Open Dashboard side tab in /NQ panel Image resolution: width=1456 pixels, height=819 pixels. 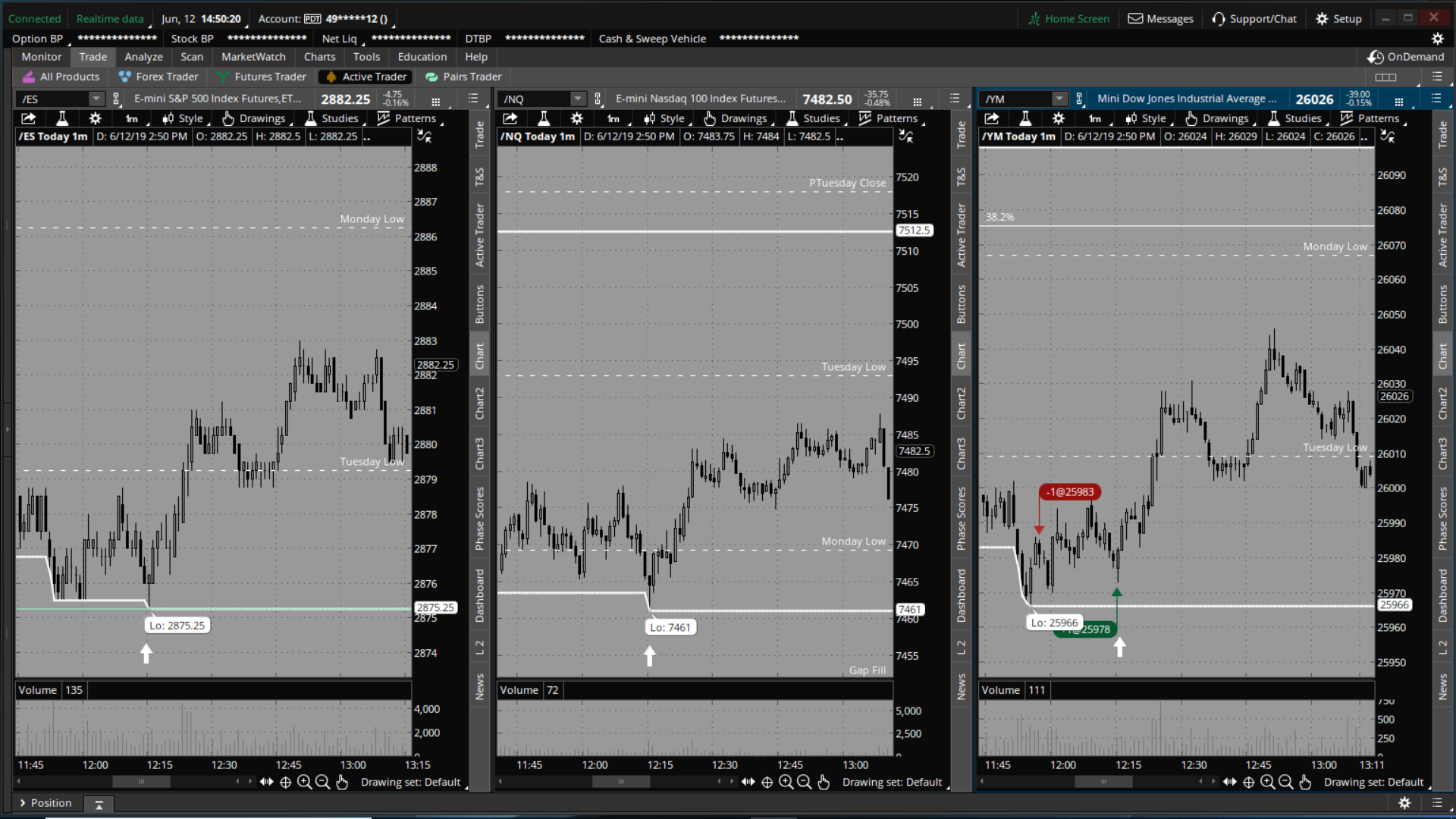(x=961, y=595)
